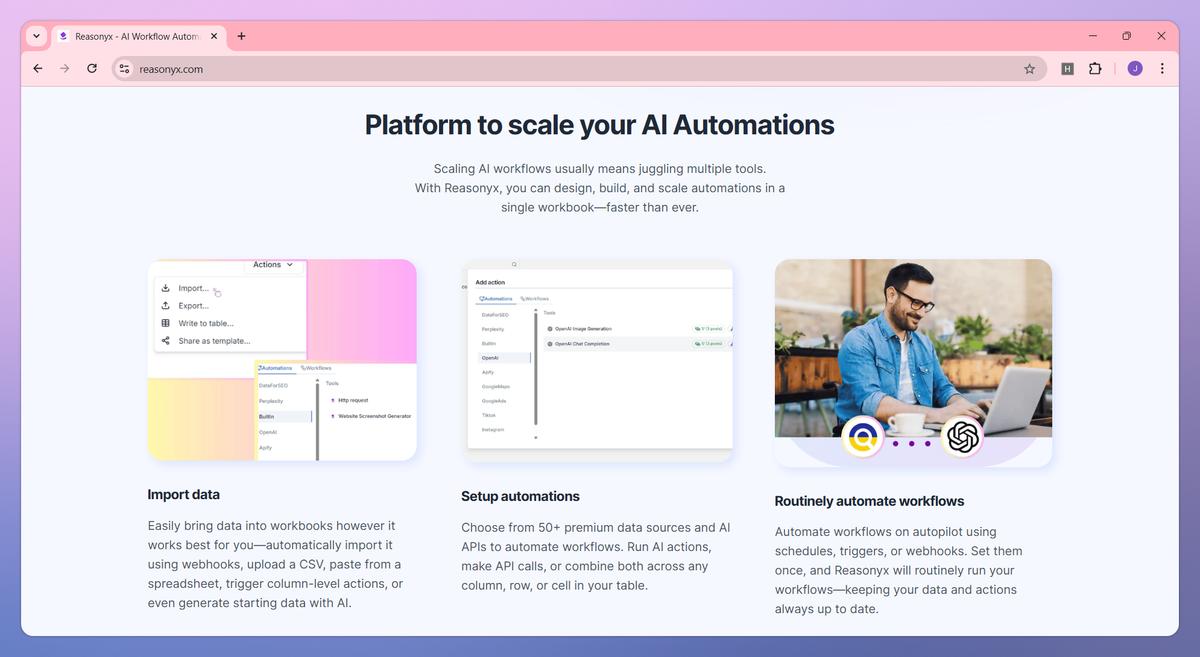
Task: Choose Export... in the Actions menu
Action: pos(194,306)
